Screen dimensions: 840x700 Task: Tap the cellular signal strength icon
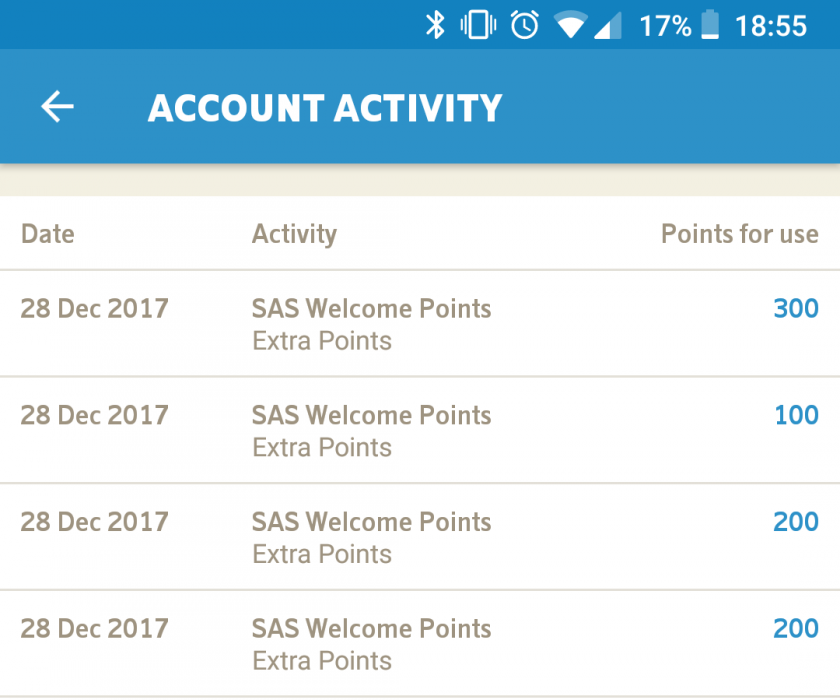click(607, 25)
